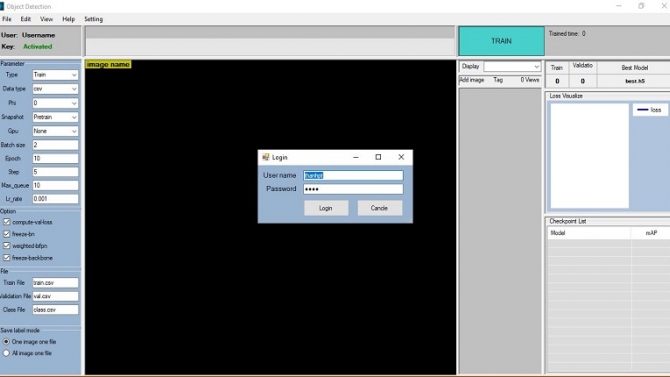Toggle compute-val-loss checkbox

6,222
